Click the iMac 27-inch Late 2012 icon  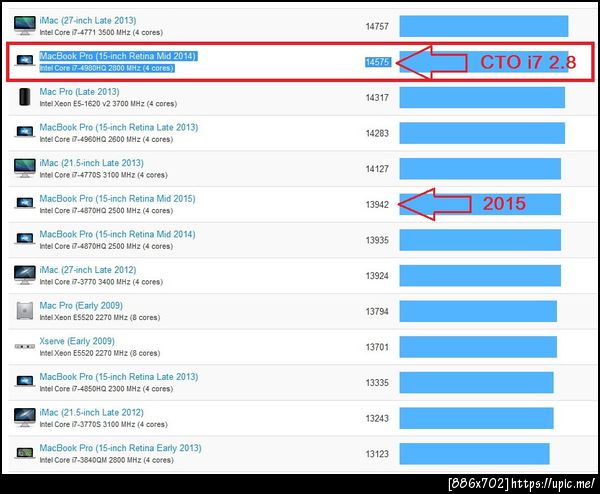click(x=24, y=275)
